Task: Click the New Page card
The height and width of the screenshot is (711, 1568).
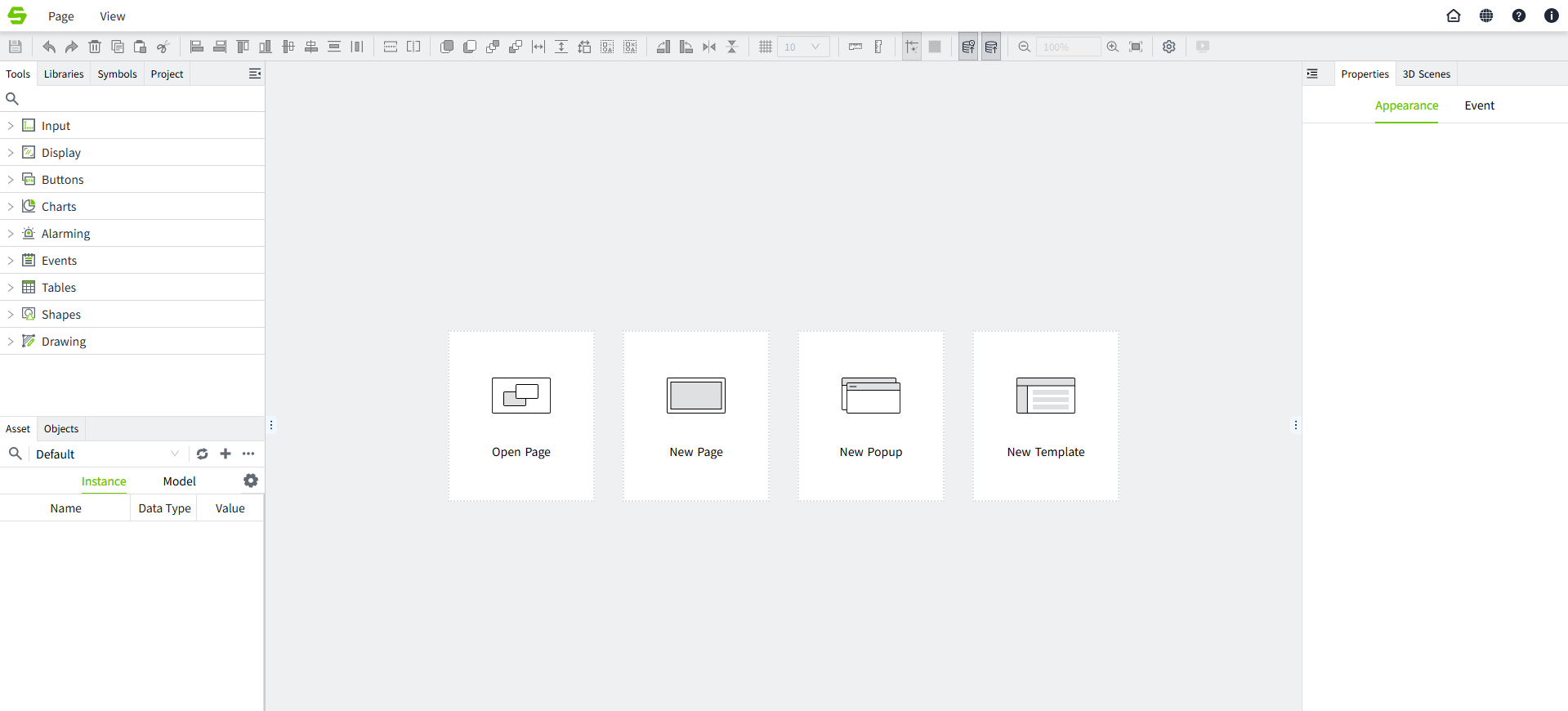Action: point(695,415)
